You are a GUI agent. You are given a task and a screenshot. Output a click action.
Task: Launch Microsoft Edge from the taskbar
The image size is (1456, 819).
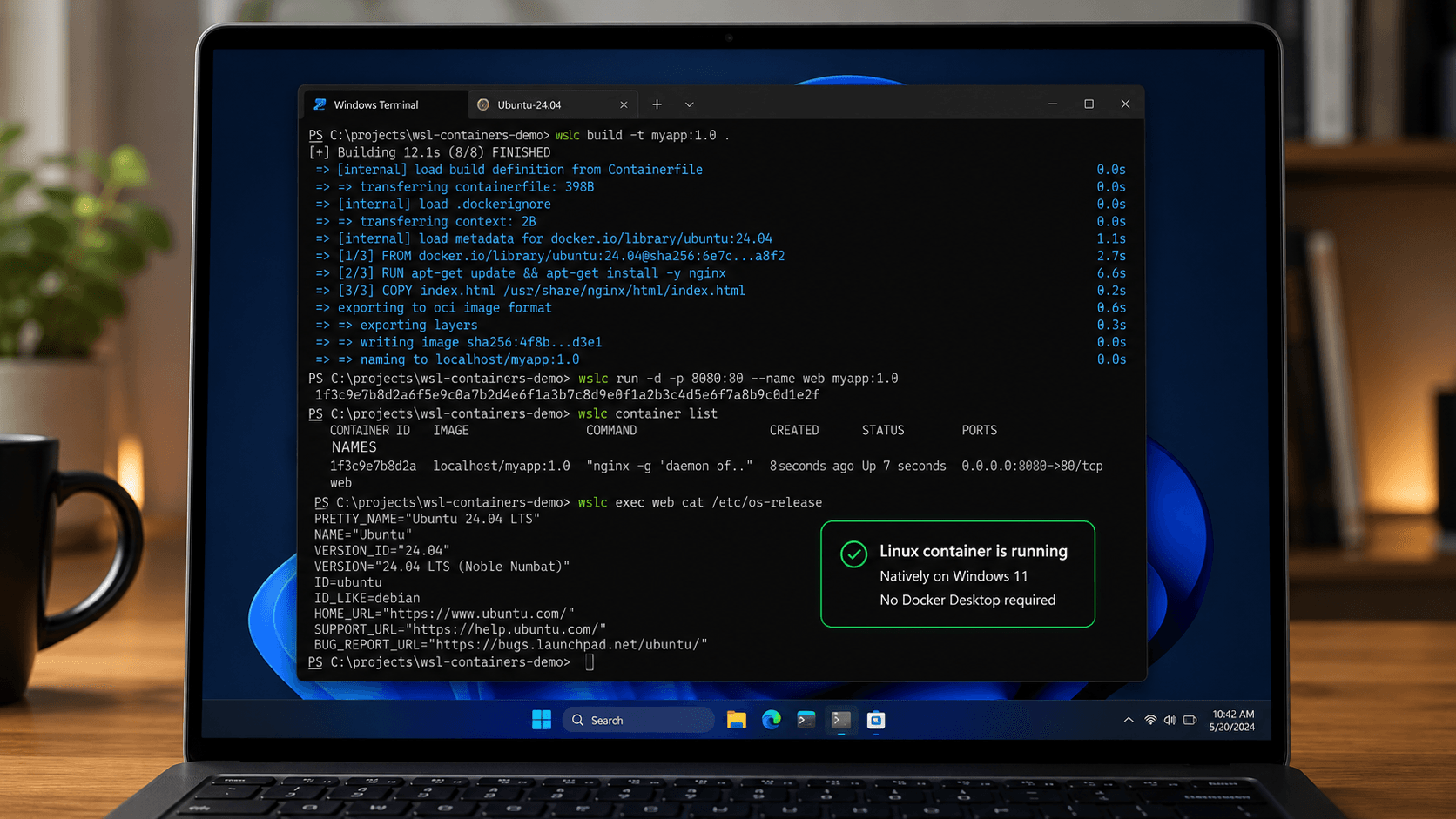coord(772,720)
